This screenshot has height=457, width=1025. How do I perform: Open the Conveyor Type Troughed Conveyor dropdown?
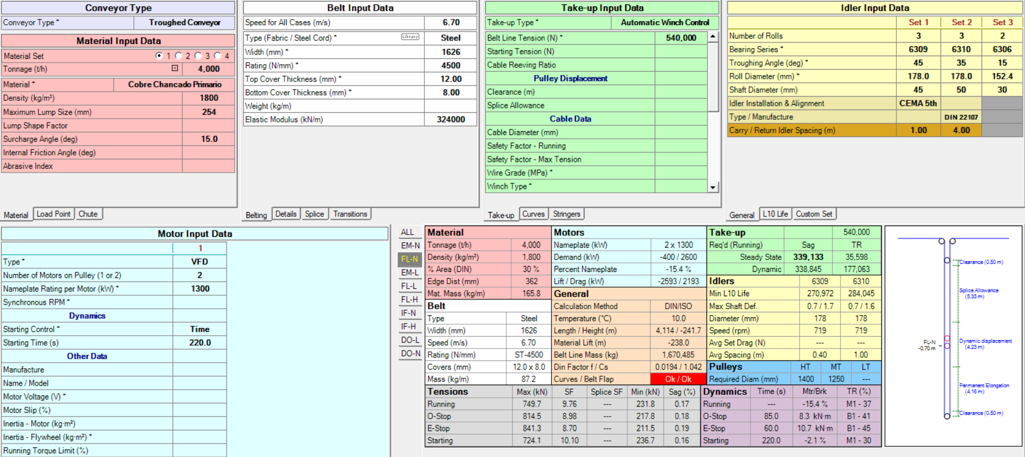point(183,22)
